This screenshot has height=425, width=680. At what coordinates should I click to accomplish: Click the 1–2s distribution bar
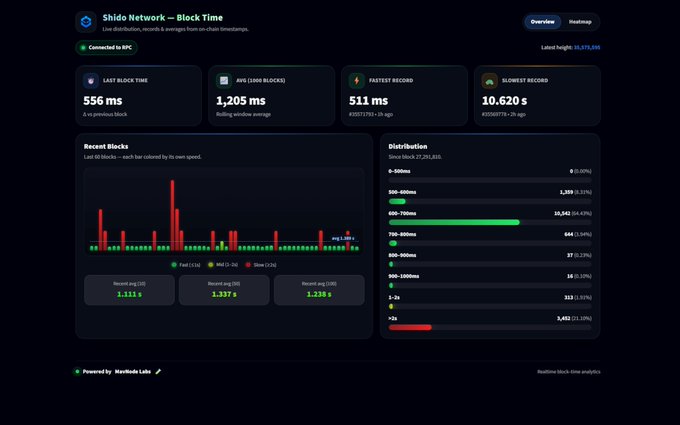tap(490, 306)
